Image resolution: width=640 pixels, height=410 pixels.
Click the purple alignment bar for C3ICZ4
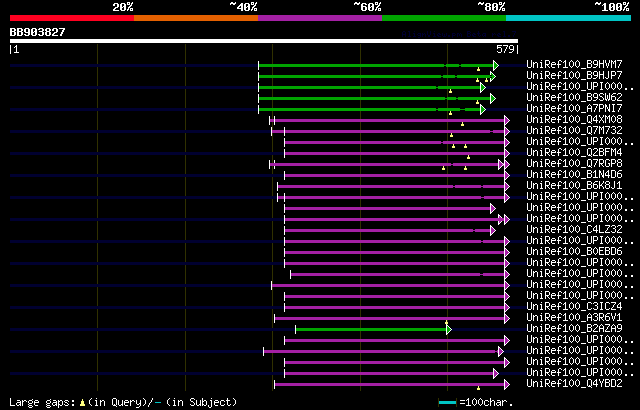[x=395, y=308]
